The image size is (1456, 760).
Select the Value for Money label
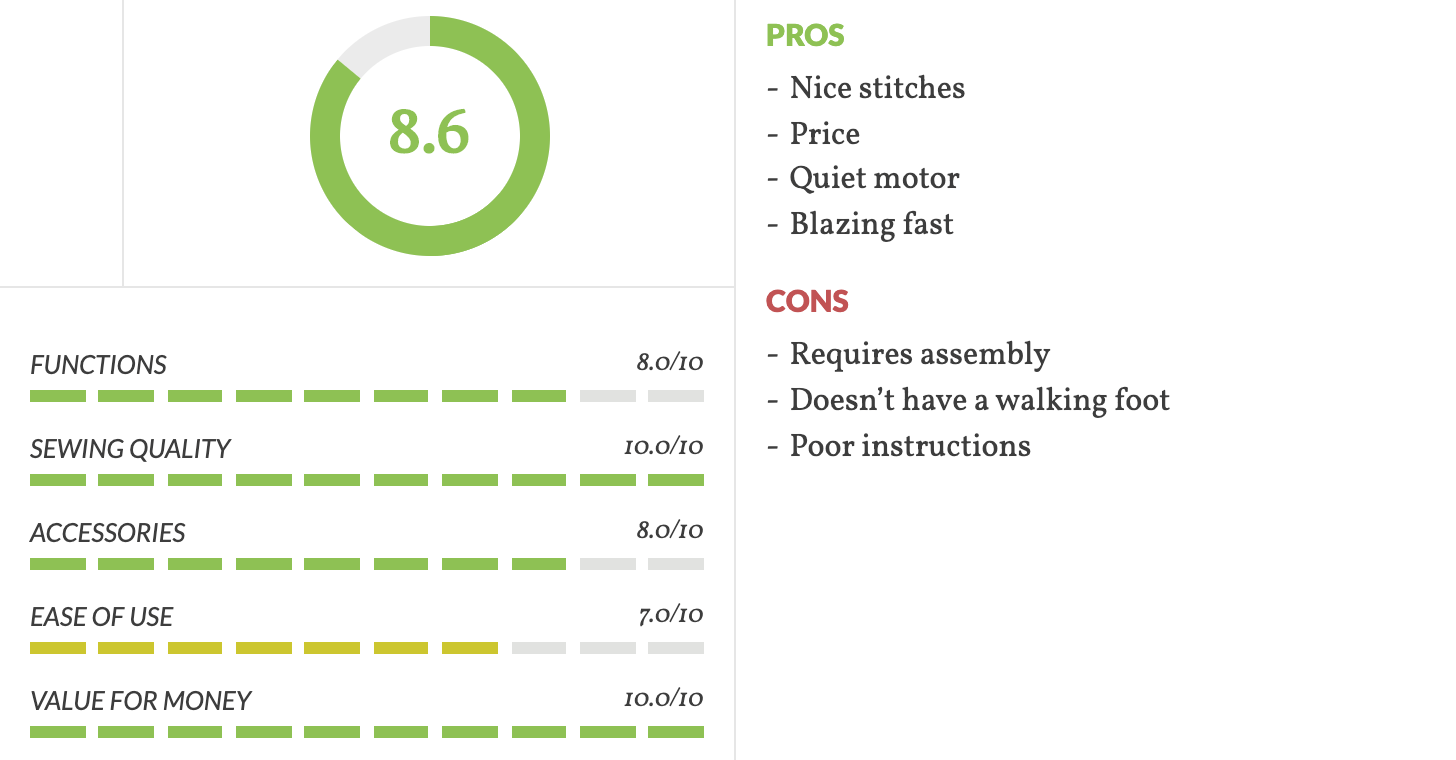pyautogui.click(x=141, y=701)
